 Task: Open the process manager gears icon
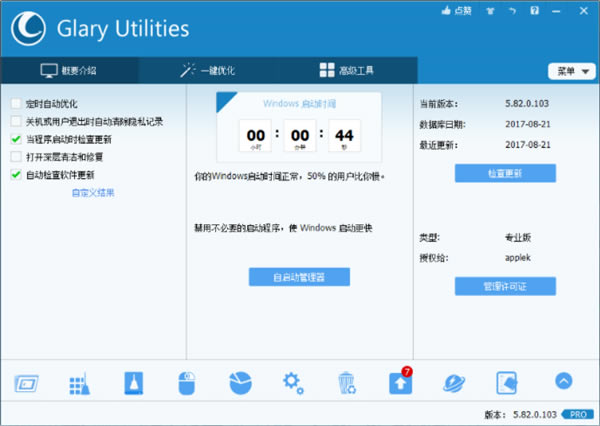[293, 383]
